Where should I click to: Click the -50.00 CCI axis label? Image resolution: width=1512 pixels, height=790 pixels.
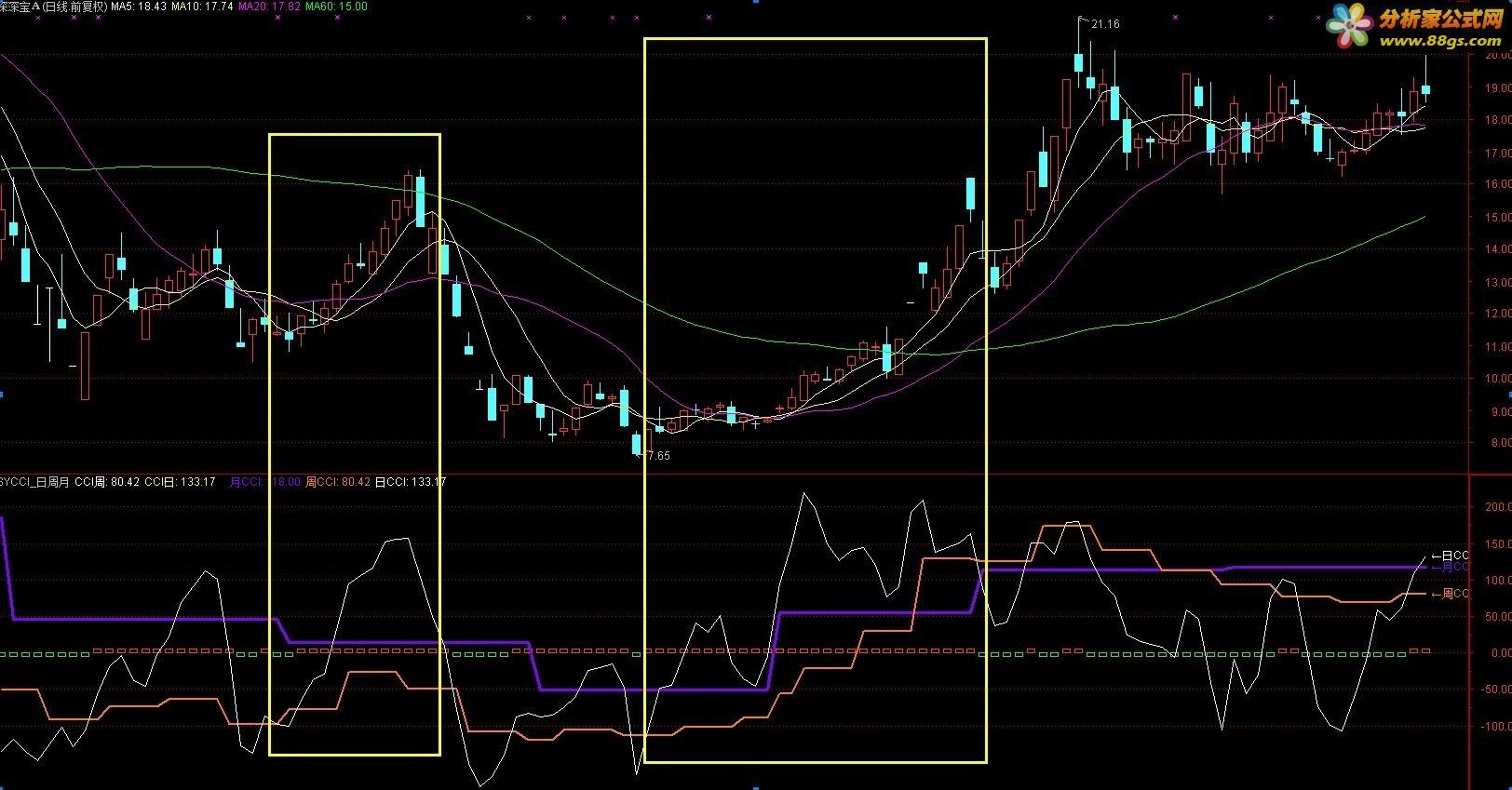(1496, 690)
